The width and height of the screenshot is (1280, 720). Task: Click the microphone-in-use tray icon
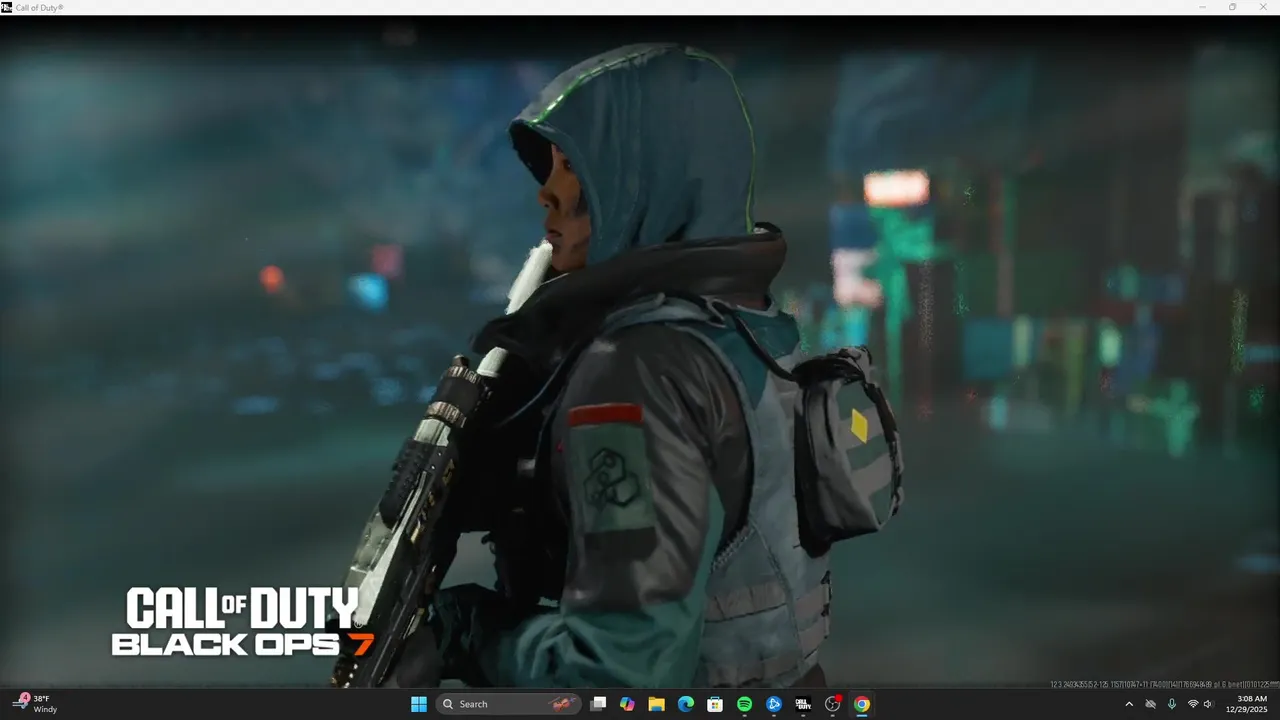pos(1171,704)
